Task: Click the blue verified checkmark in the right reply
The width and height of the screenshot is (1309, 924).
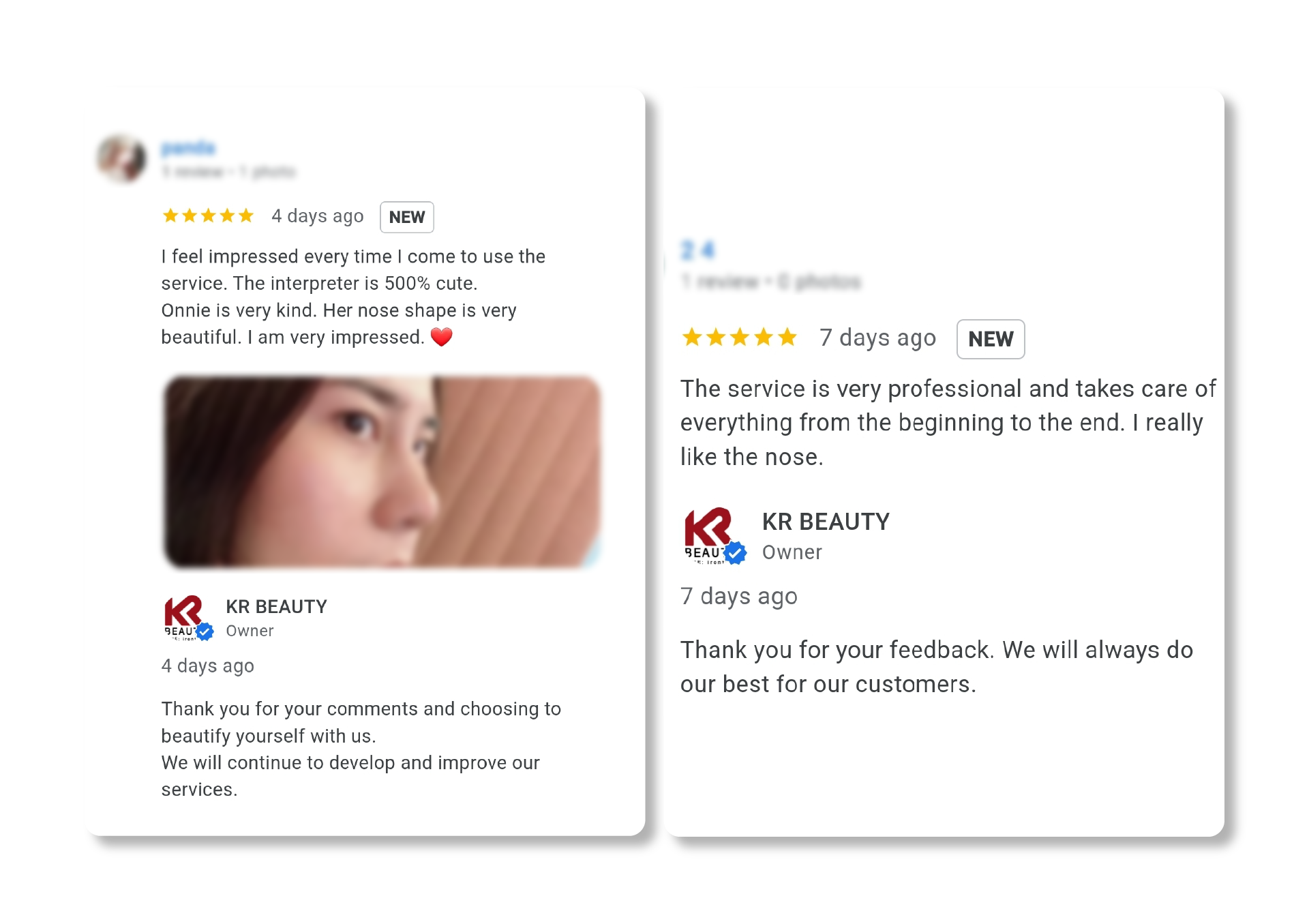Action: click(735, 553)
